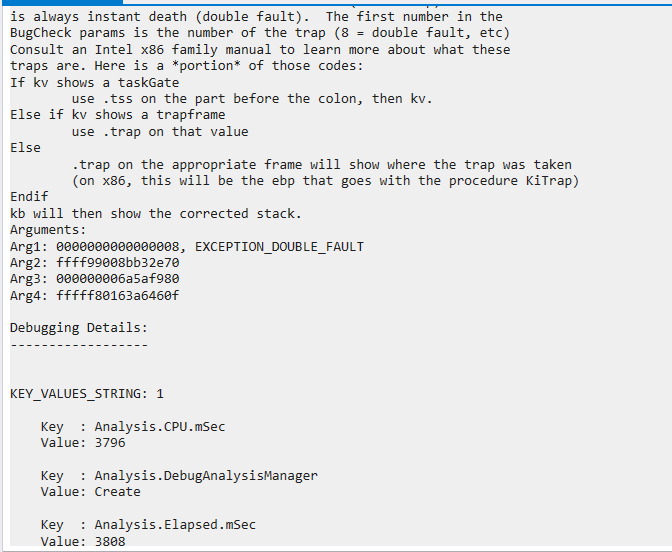
Task: Click the 'kb will then show' line
Action: pos(156,214)
